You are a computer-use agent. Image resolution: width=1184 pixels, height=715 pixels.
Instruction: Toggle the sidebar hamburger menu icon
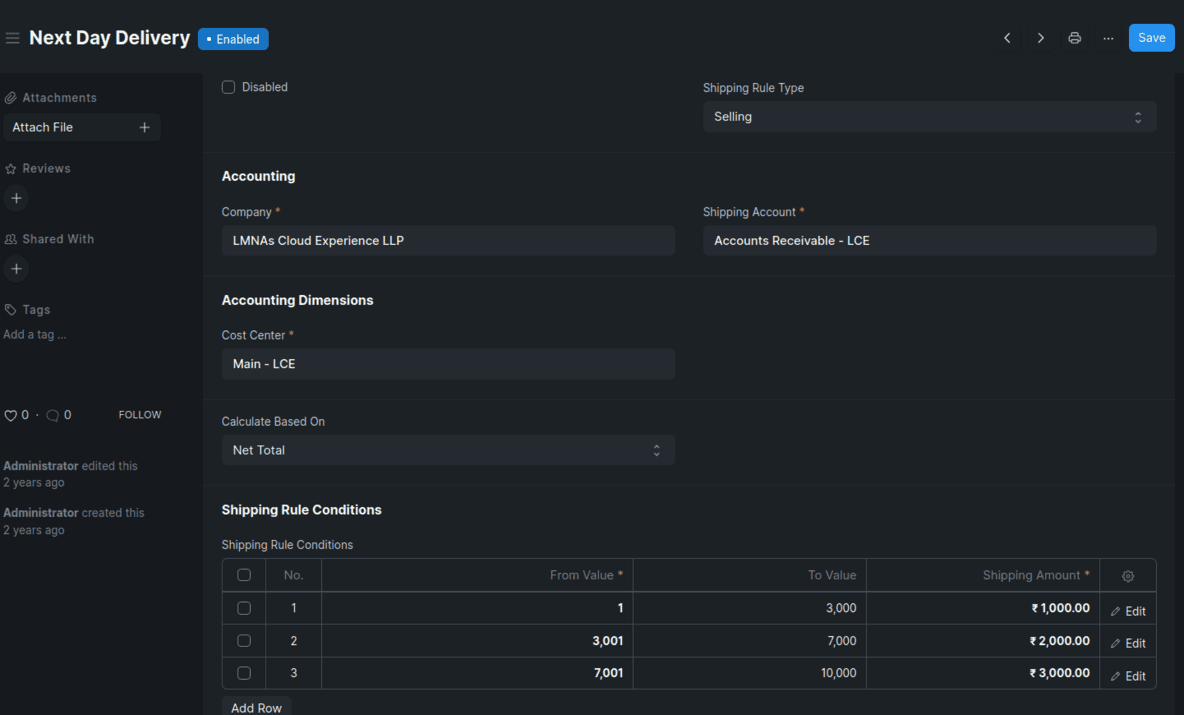click(12, 38)
